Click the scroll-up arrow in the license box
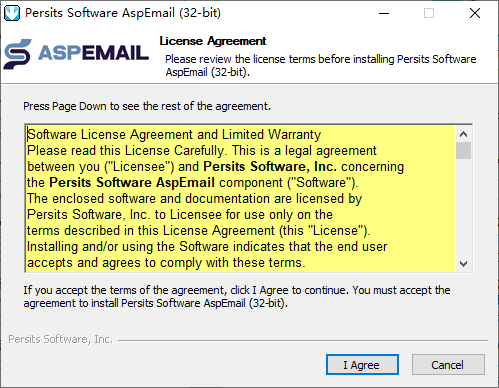Screen dimensions: 499x388 (x=463, y=134)
